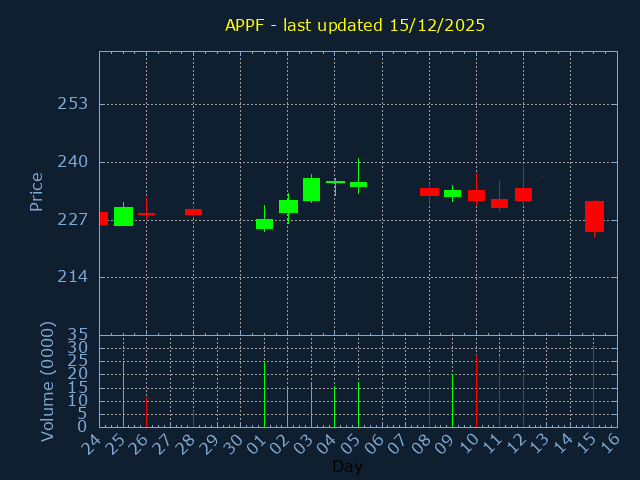Select the Price y-axis title
Viewport: 640px width, 480px height.
(37, 191)
